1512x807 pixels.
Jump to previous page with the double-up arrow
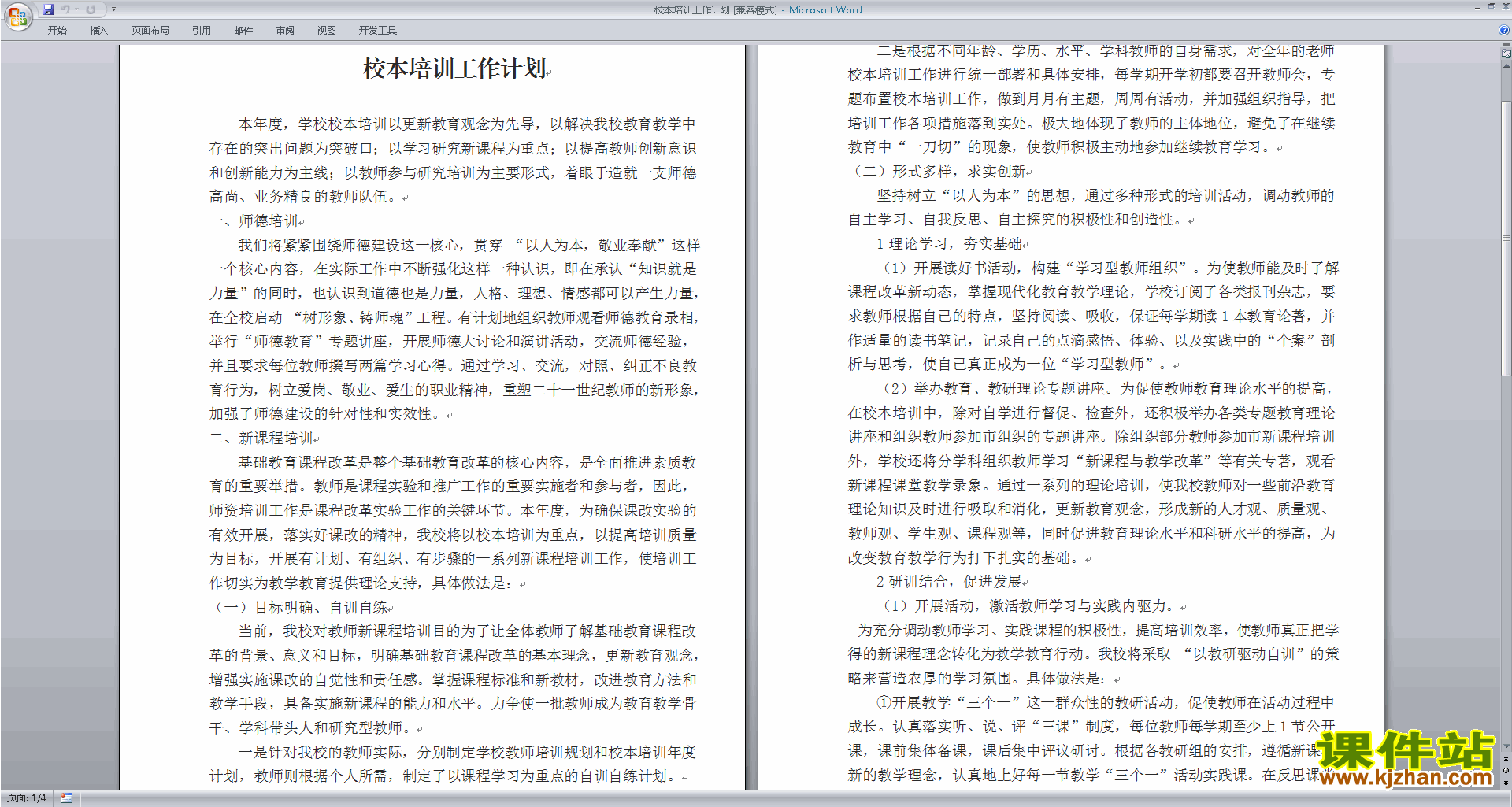tap(1506, 758)
